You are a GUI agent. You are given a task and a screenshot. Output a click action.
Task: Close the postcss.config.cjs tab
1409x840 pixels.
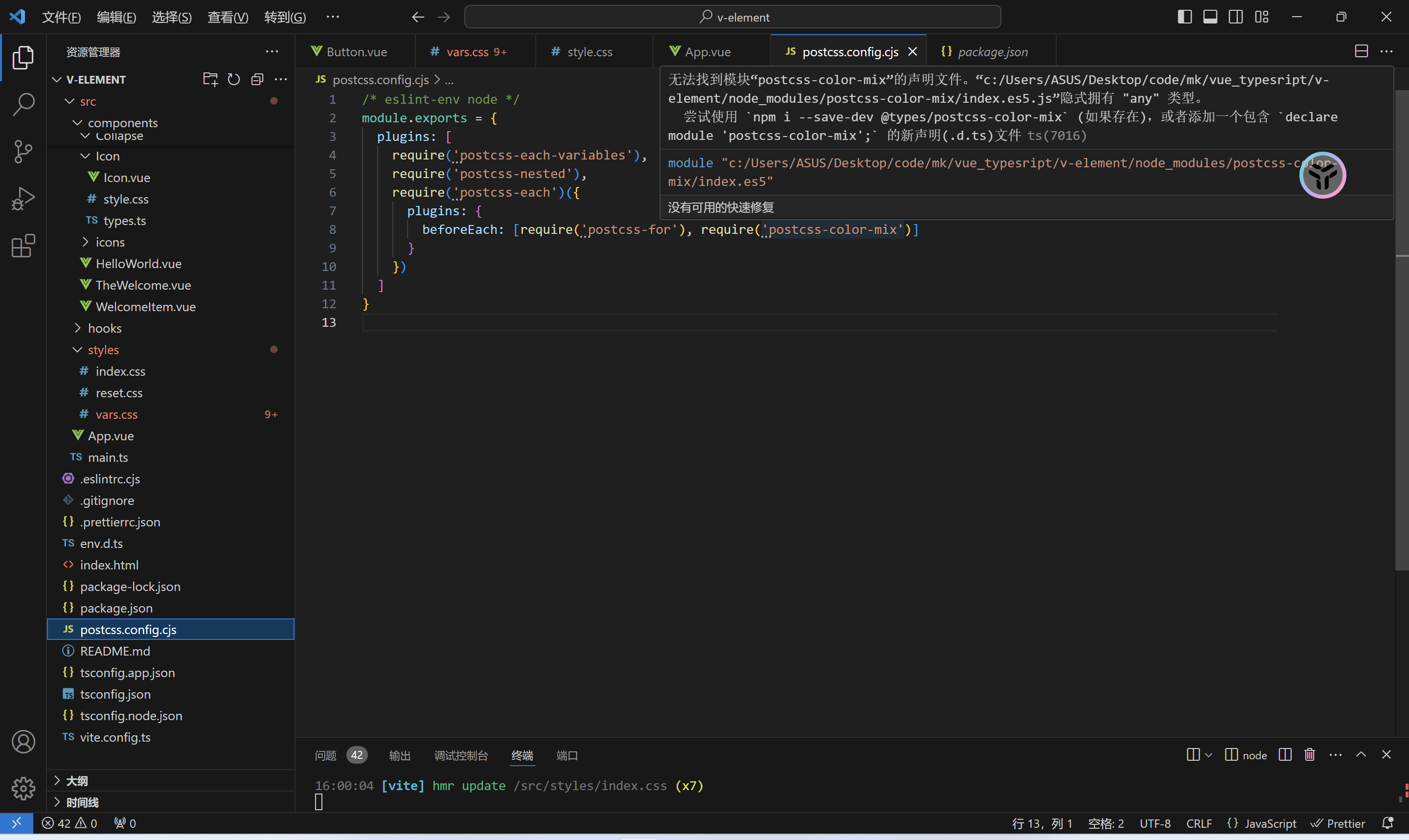click(x=912, y=51)
